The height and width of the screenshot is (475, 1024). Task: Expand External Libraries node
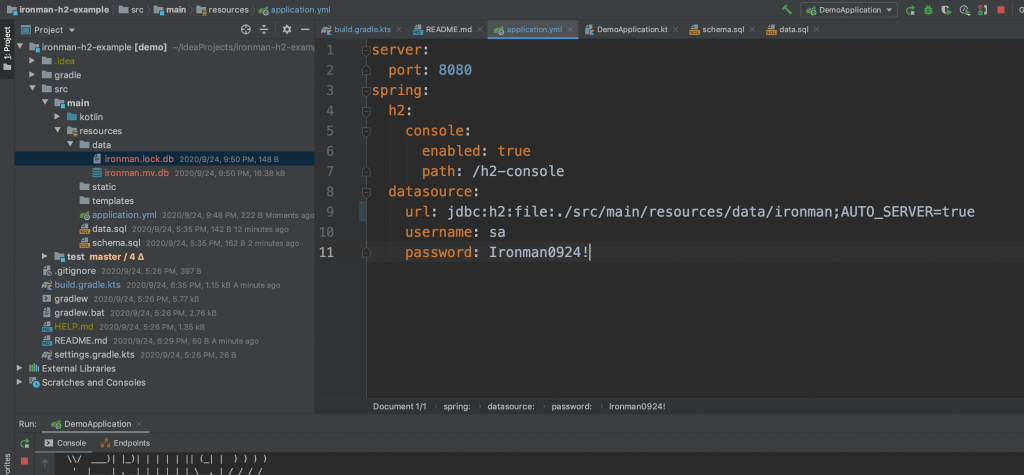pyautogui.click(x=20, y=369)
